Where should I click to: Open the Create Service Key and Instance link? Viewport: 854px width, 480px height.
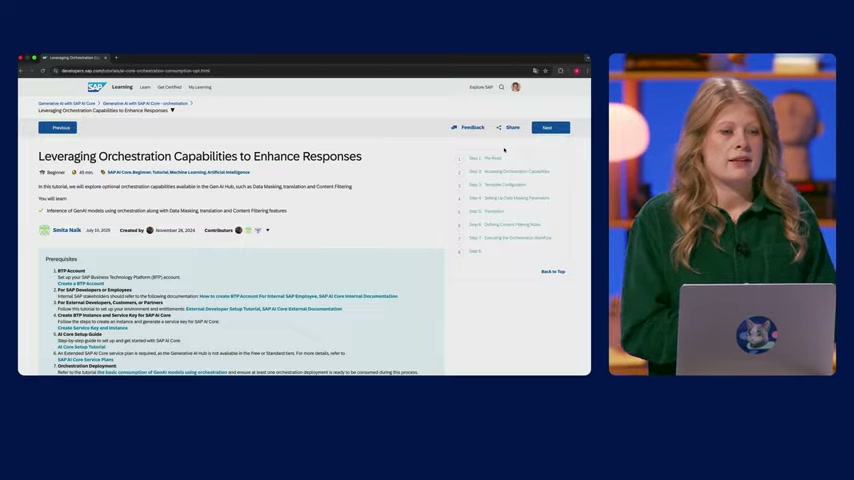point(93,328)
